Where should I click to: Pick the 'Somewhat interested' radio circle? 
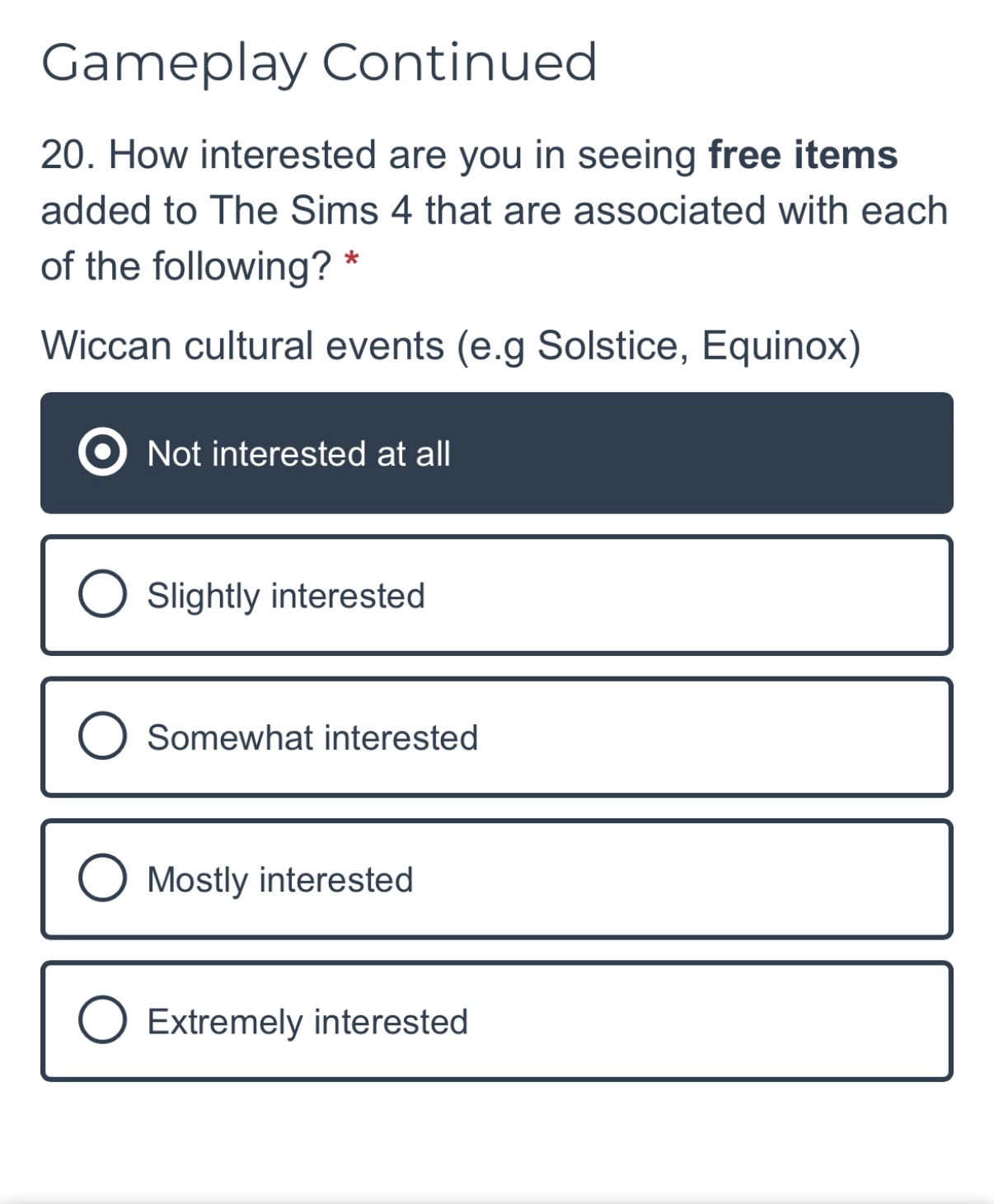coord(103,736)
